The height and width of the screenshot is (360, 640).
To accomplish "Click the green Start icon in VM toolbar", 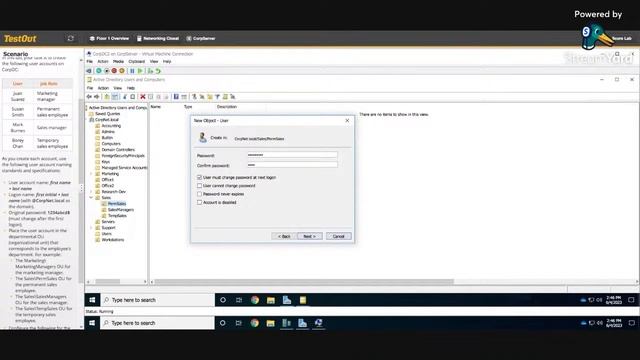I will tap(99, 71).
